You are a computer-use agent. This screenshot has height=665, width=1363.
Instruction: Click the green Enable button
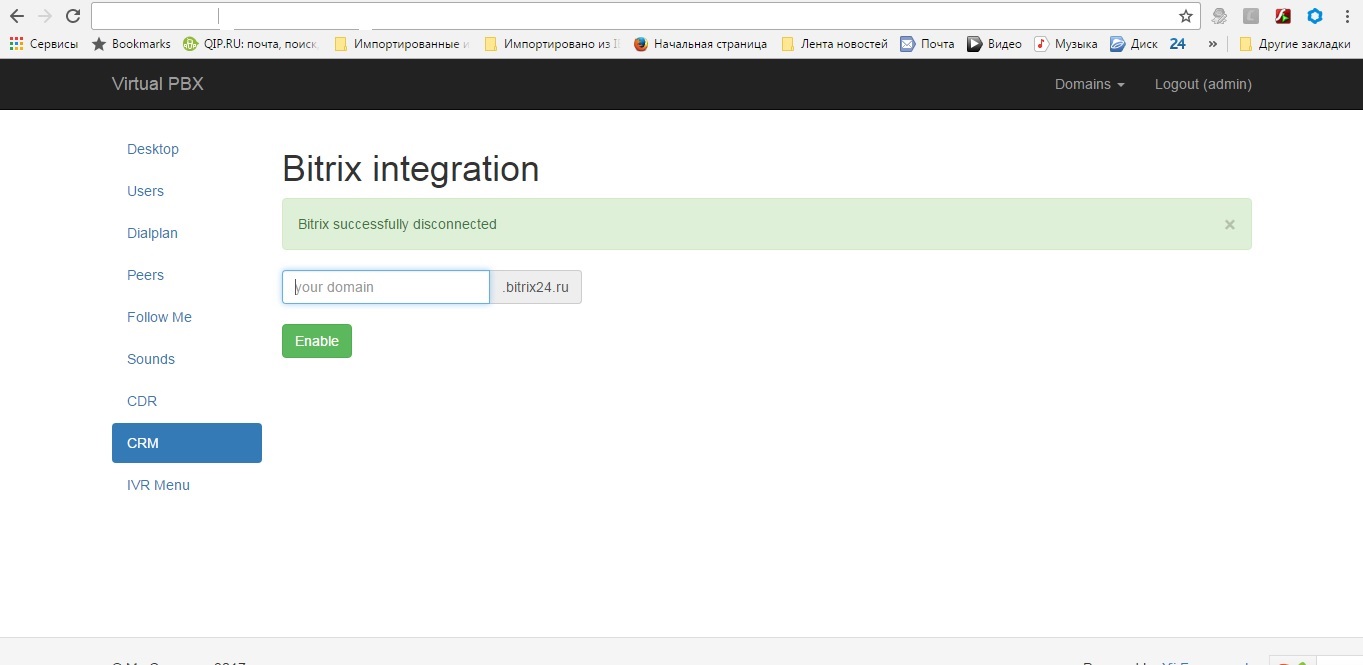click(317, 341)
